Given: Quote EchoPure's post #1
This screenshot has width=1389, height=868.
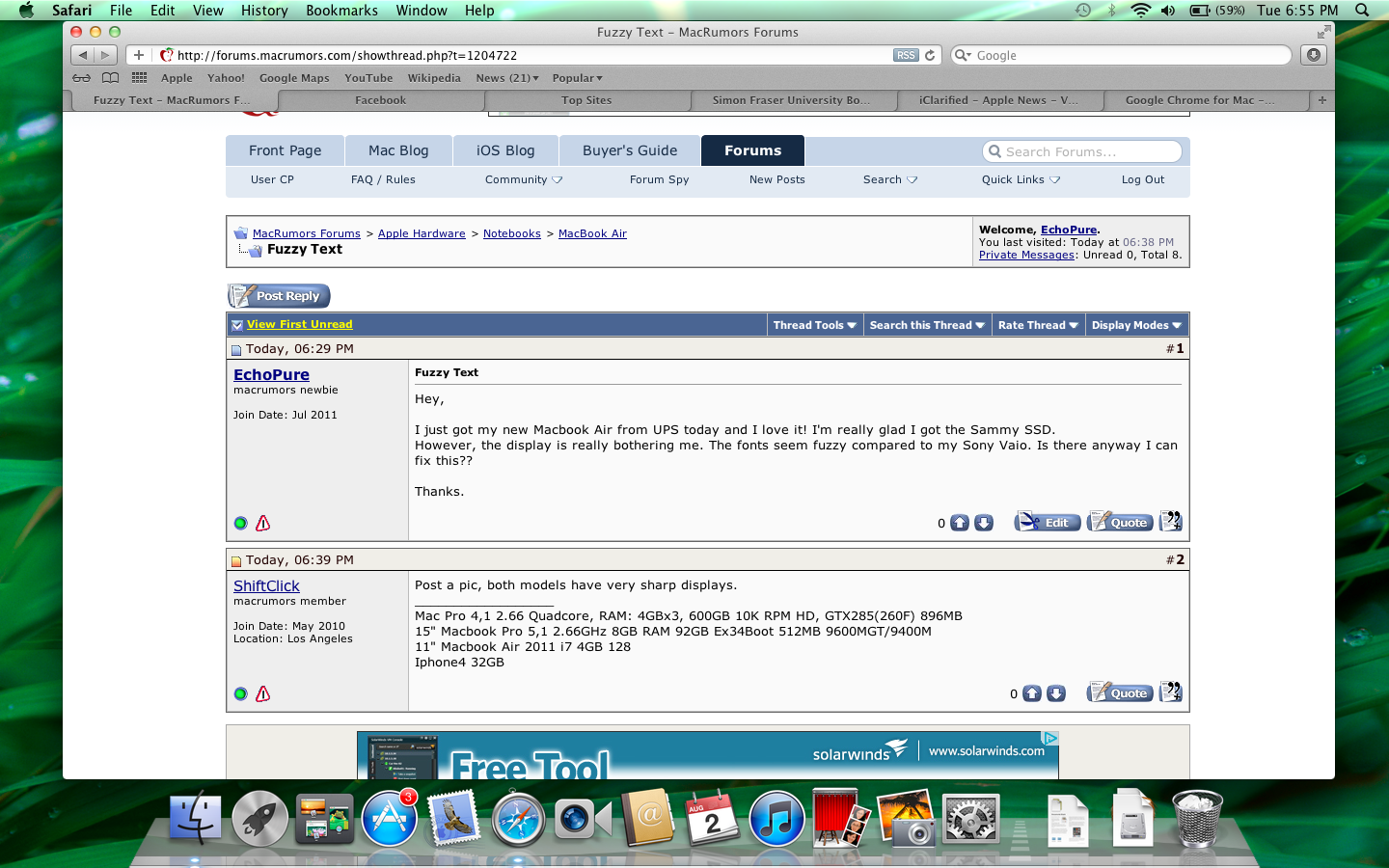Looking at the screenshot, I should click(x=1120, y=522).
